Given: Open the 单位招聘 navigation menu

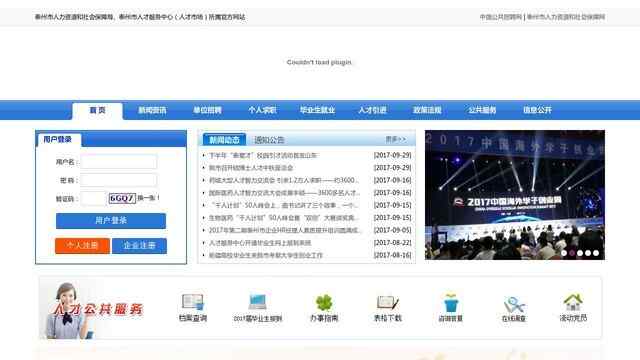Looking at the screenshot, I should point(207,110).
